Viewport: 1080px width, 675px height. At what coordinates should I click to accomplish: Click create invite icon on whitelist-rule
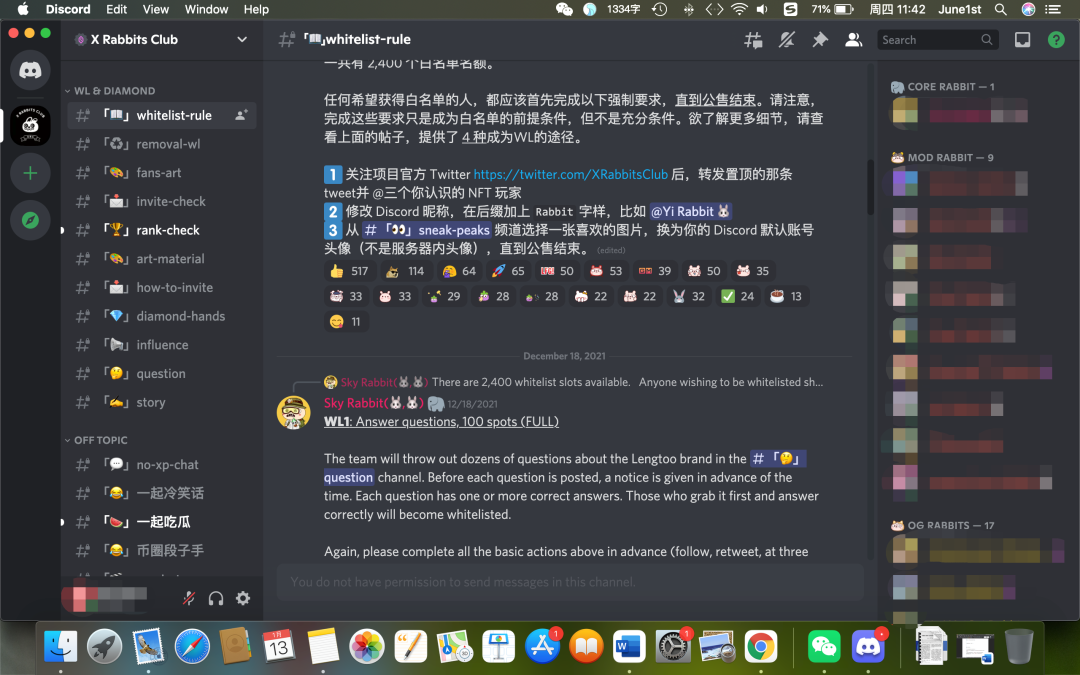(241, 116)
